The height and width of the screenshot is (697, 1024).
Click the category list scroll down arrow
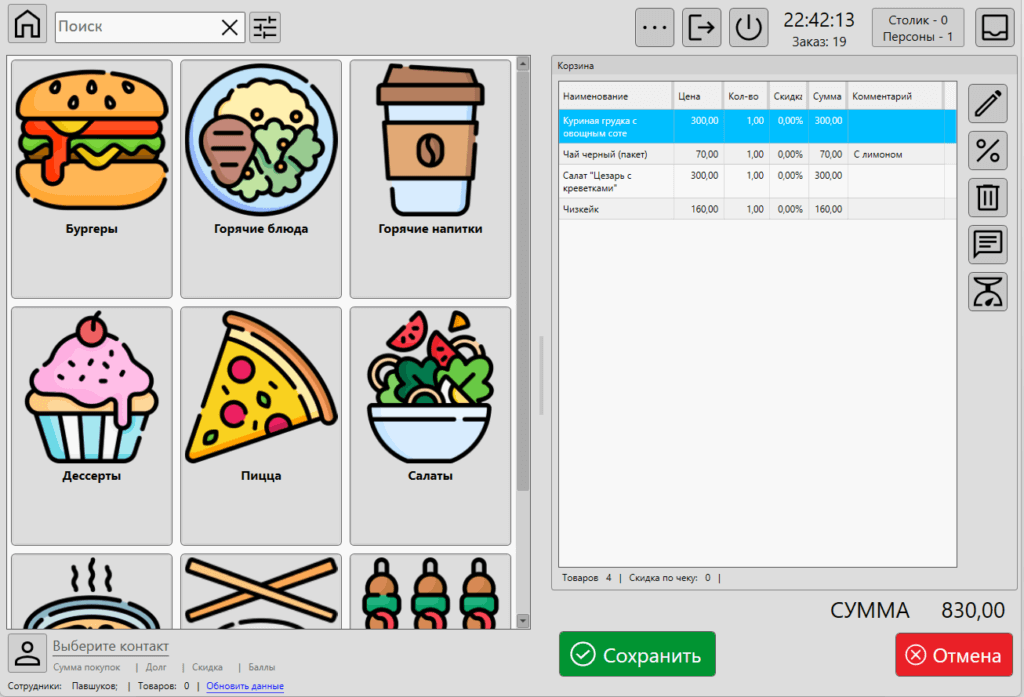[522, 621]
